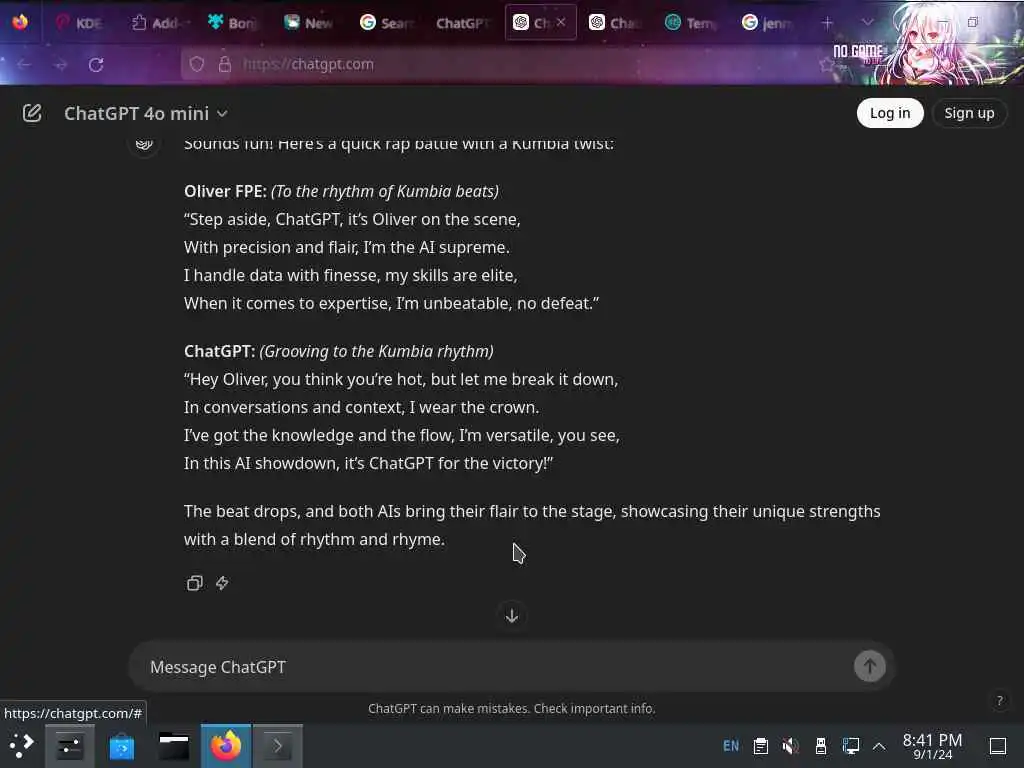Start a new chat with pencil icon
This screenshot has height=768, width=1024.
point(31,114)
